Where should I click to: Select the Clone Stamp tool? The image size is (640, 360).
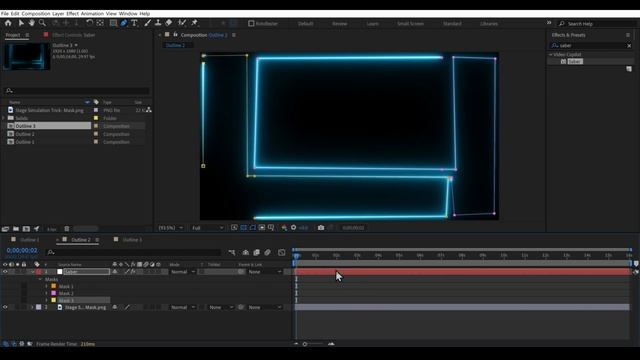click(x=158, y=23)
